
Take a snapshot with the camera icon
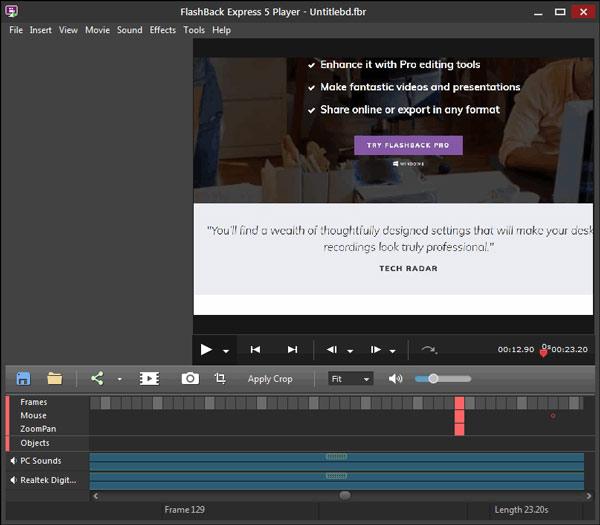click(189, 379)
